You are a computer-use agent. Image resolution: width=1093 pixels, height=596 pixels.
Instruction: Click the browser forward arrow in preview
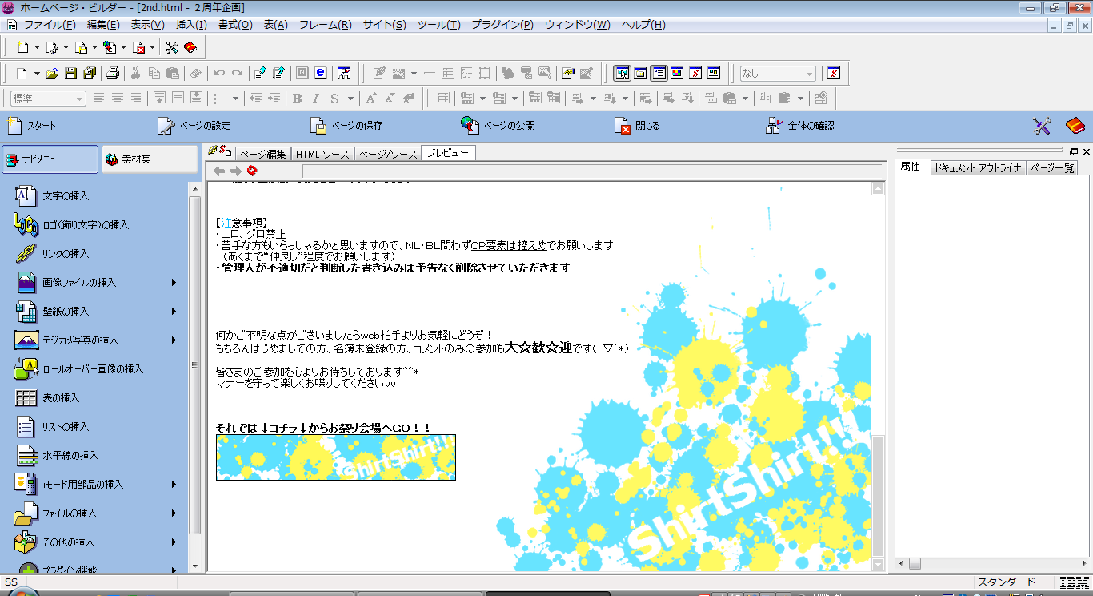(x=236, y=171)
